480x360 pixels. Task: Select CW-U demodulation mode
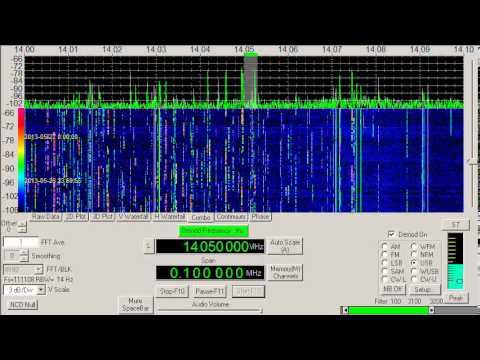[414, 279]
